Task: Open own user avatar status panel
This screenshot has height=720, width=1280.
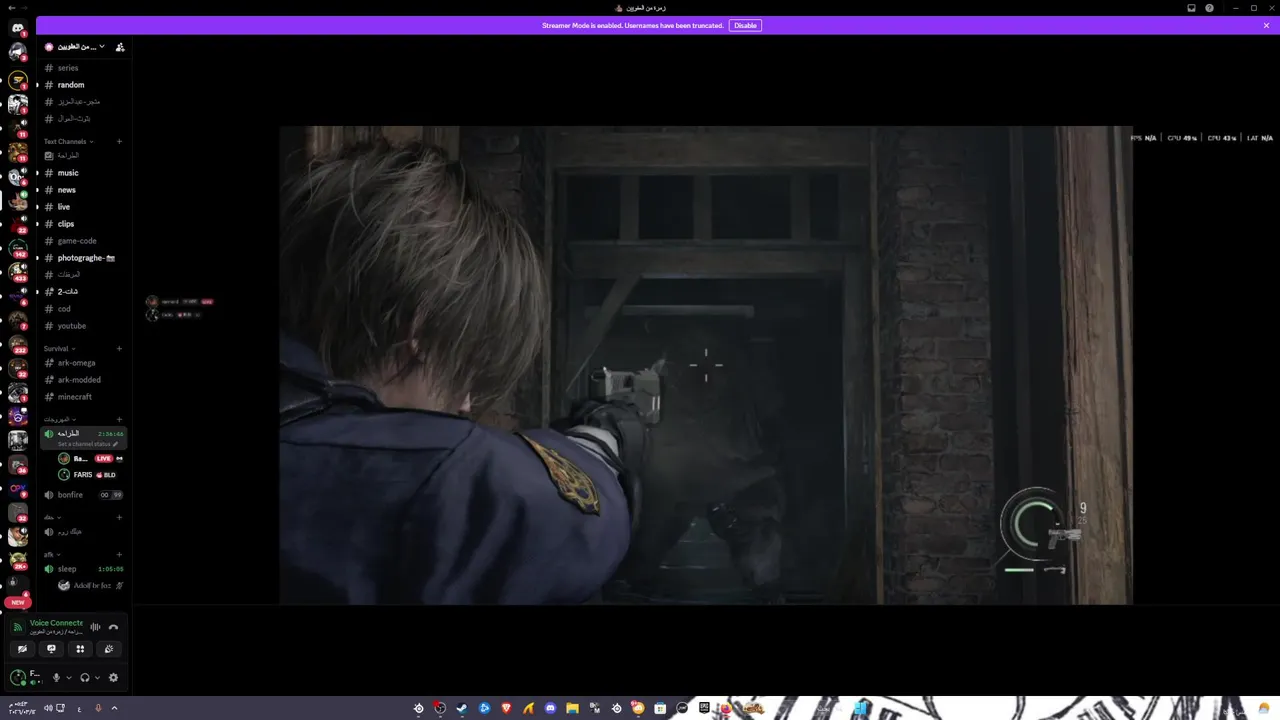Action: click(18, 677)
